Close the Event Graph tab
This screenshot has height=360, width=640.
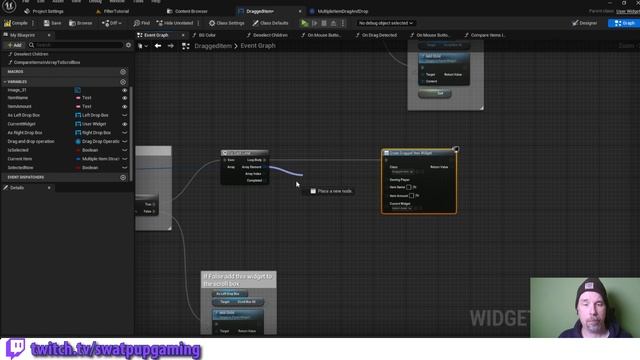(x=183, y=35)
